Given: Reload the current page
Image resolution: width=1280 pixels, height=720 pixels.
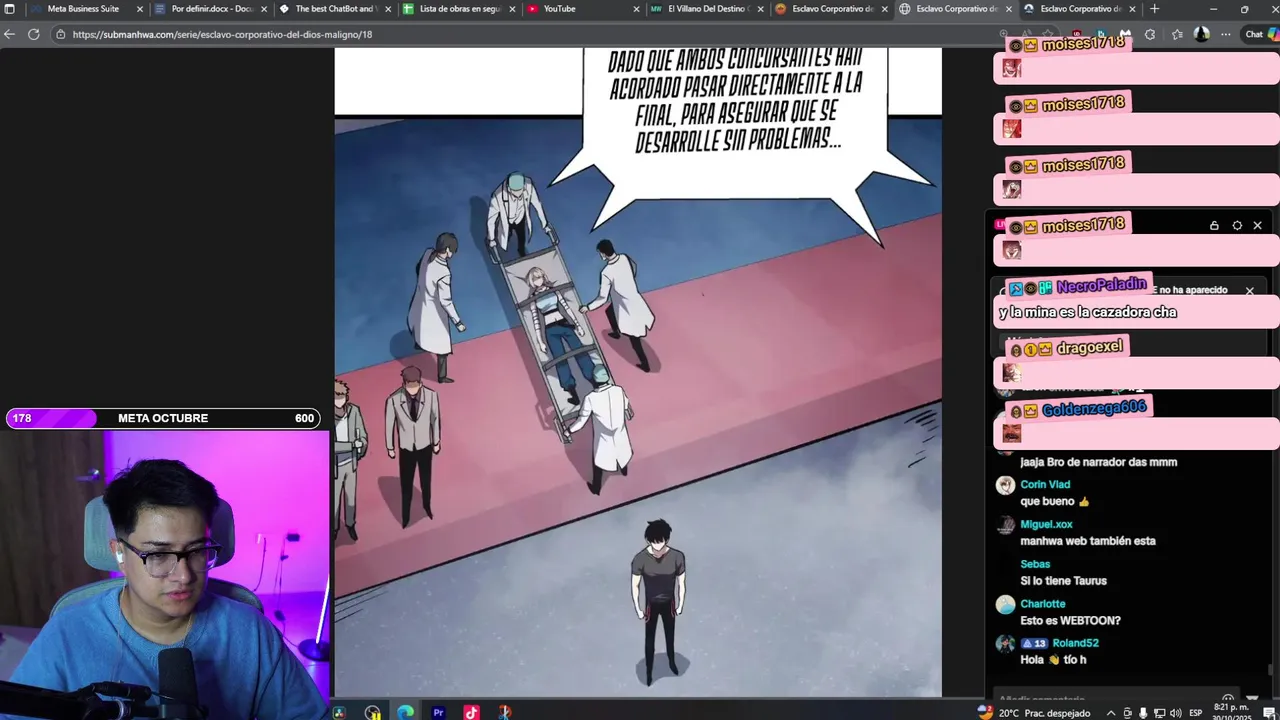Looking at the screenshot, I should [33, 34].
